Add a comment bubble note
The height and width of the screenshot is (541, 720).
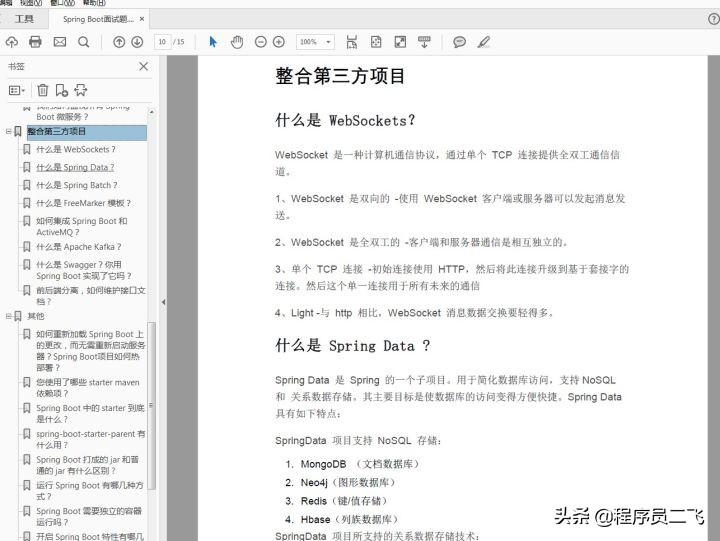(459, 42)
